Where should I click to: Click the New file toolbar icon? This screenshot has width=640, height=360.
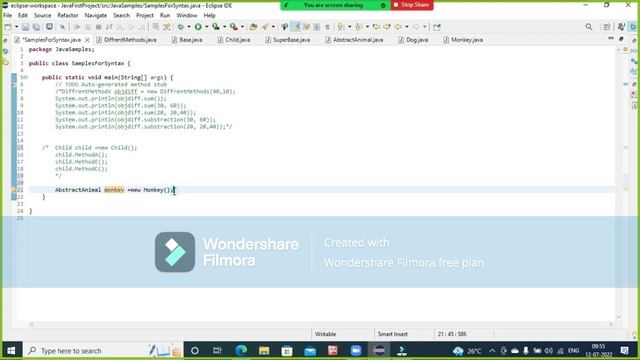[x=8, y=27]
